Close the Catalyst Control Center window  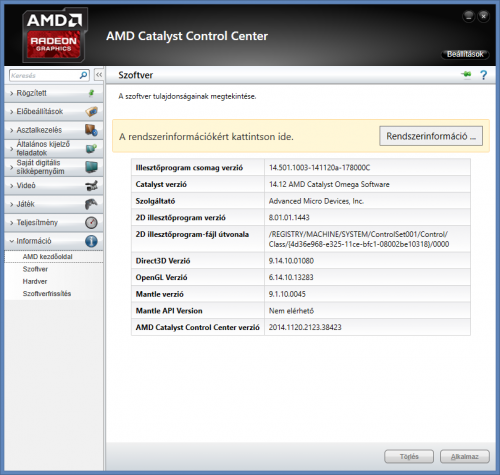click(483, 16)
